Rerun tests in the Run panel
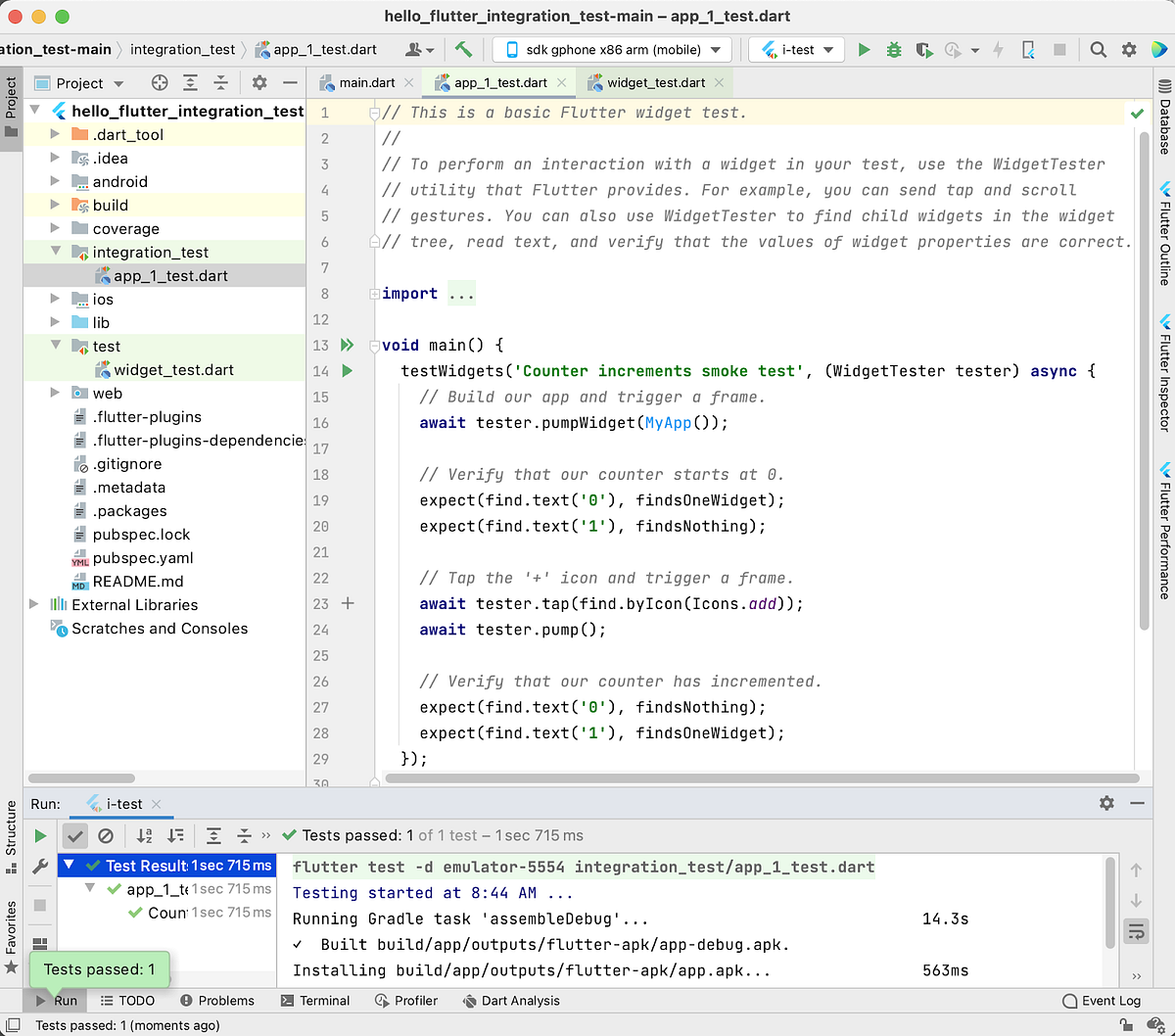The height and width of the screenshot is (1036, 1175). click(x=40, y=835)
